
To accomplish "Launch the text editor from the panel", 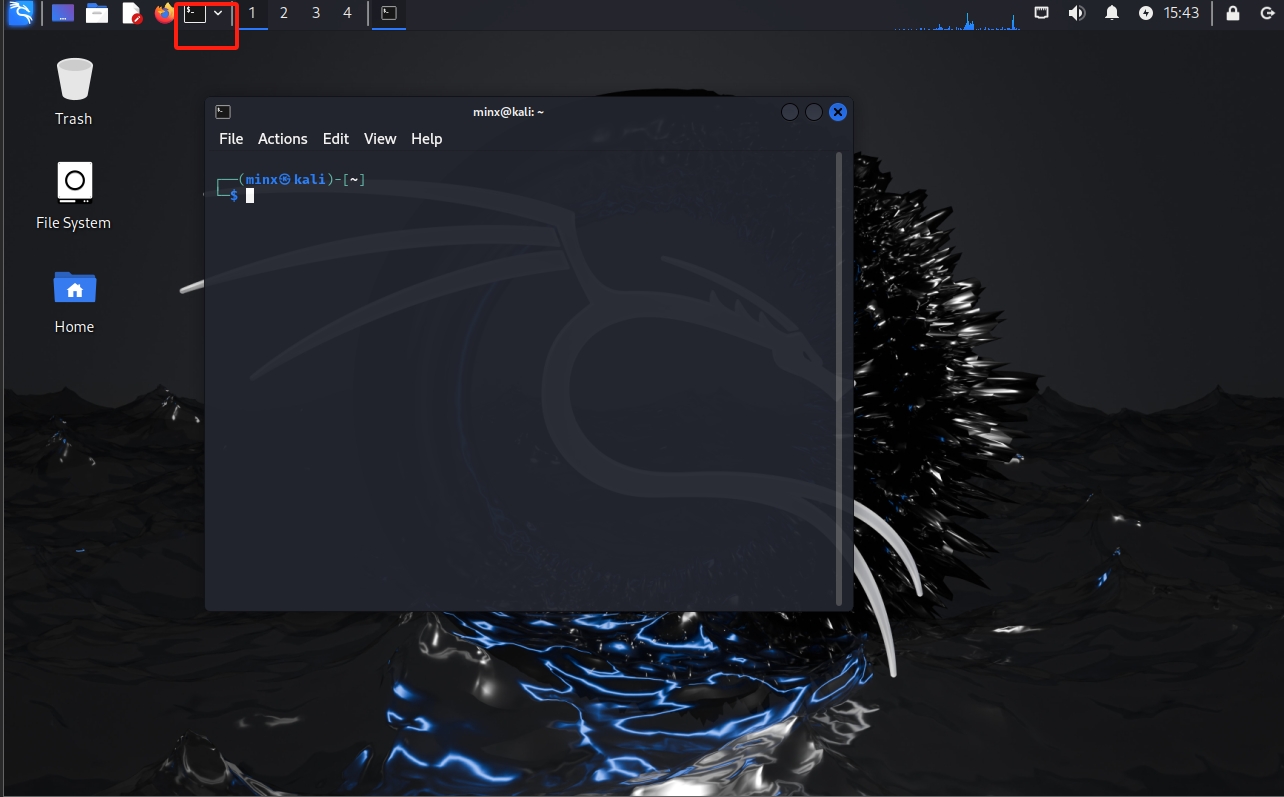I will 132,13.
